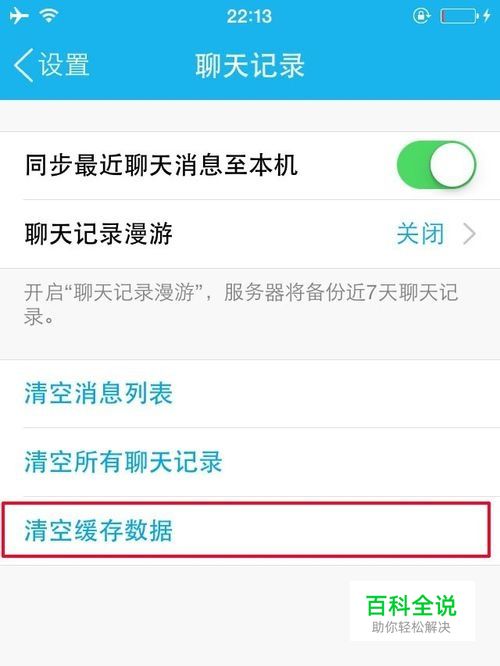Screen dimensions: 500x666
Task: Disable 同步最近聊天消息至本机 switch
Action: (x=436, y=165)
